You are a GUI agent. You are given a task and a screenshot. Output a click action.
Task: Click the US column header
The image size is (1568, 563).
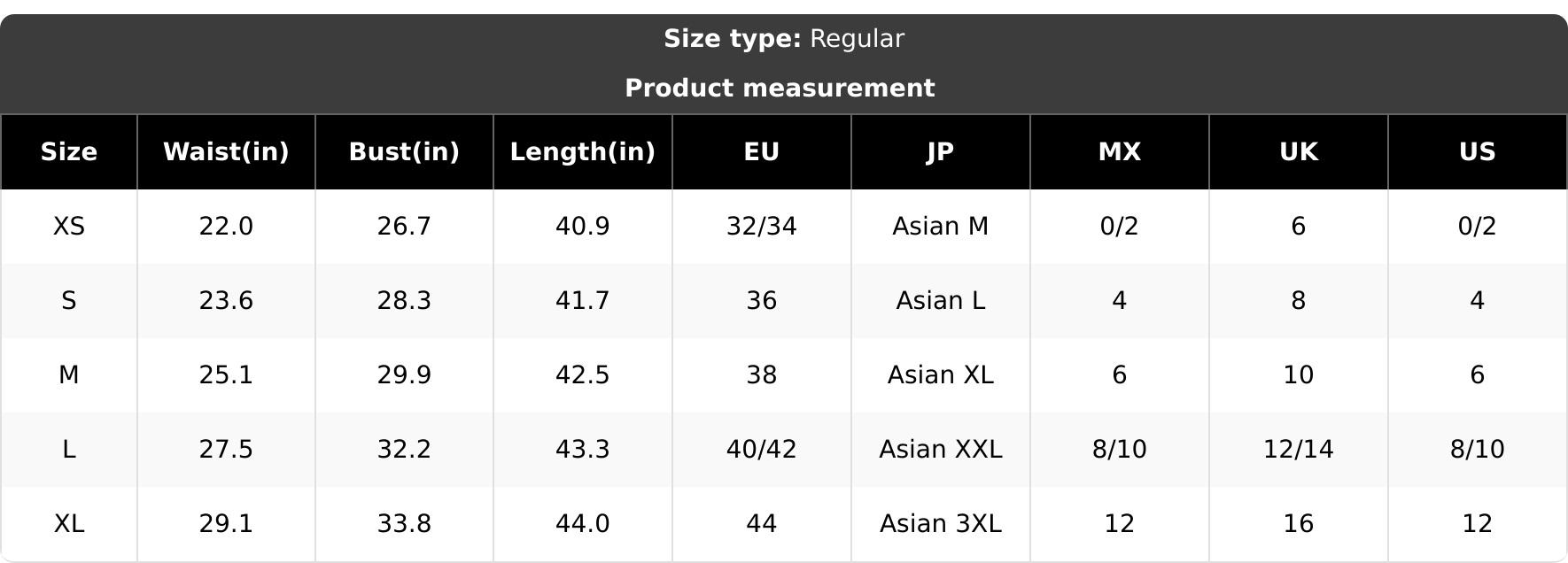tap(1478, 151)
